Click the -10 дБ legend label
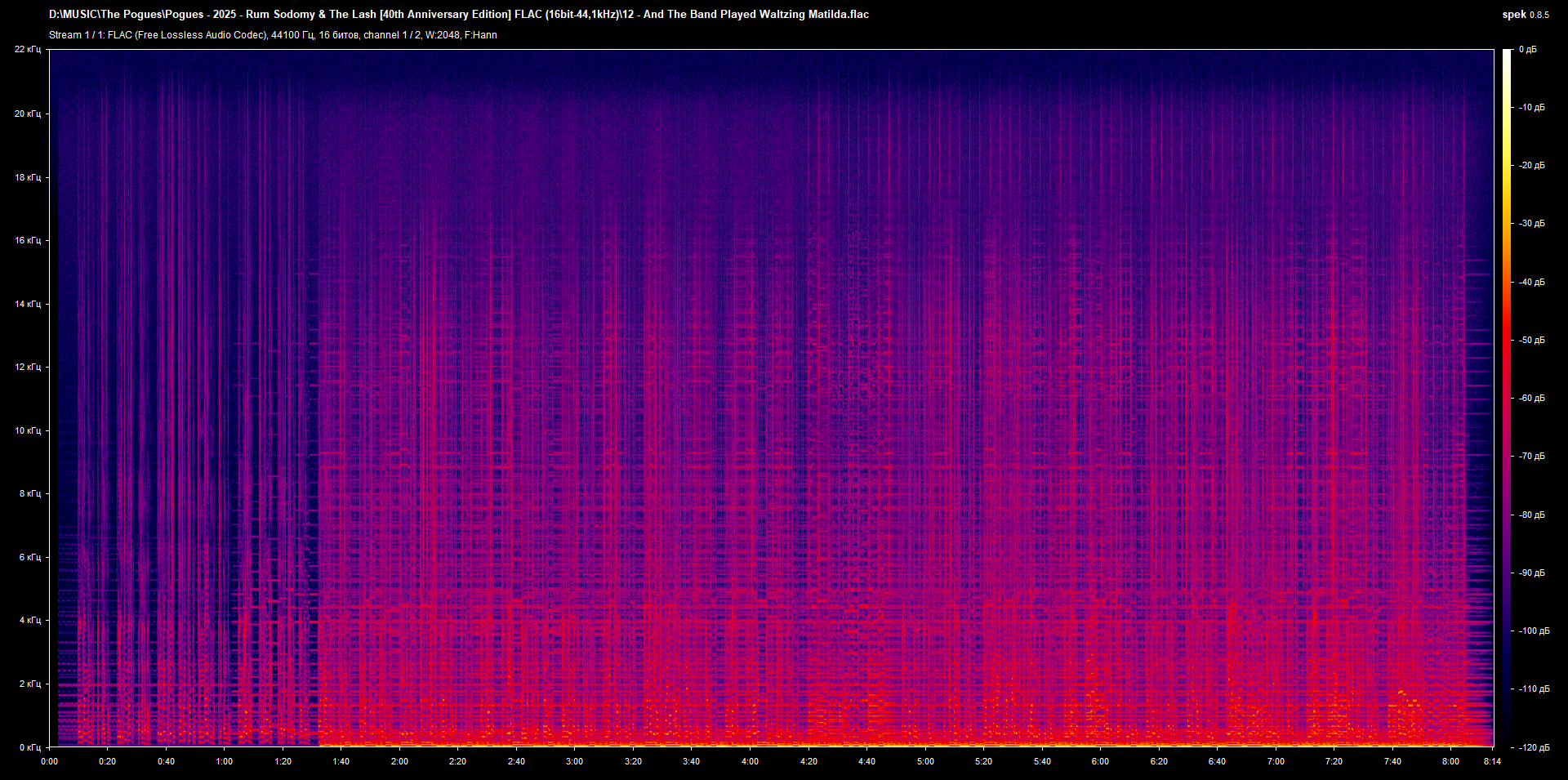The image size is (1568, 780). tap(1532, 108)
